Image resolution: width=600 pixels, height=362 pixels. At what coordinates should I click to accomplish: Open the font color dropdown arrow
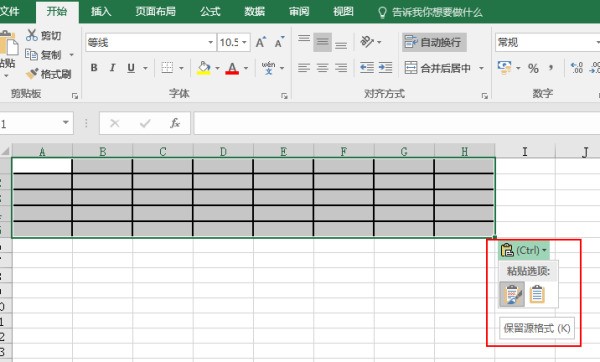click(x=246, y=68)
